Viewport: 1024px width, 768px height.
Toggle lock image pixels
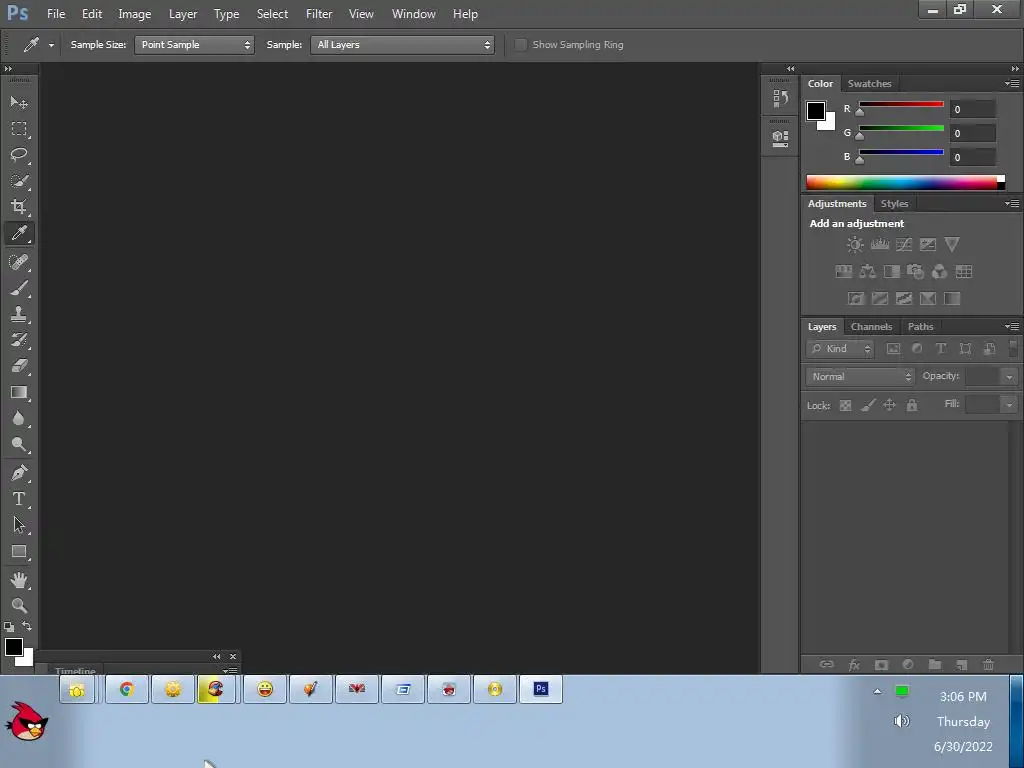tap(867, 406)
